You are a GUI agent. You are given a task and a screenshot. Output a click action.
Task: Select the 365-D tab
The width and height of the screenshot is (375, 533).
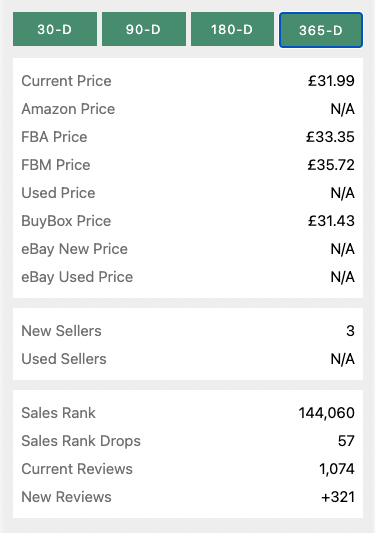coord(321,30)
